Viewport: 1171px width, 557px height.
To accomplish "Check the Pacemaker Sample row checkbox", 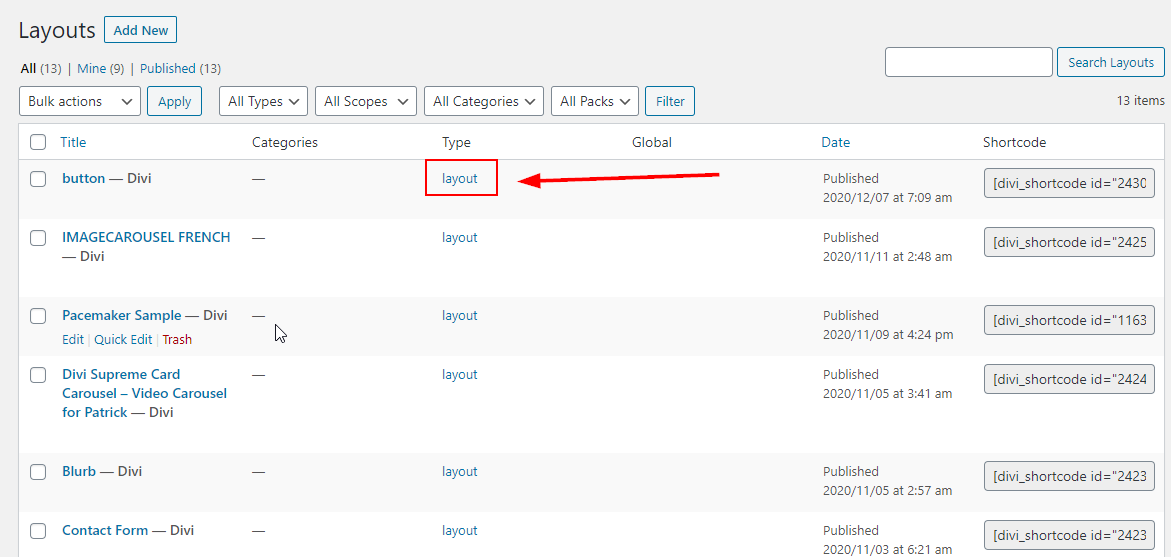I will coord(38,316).
